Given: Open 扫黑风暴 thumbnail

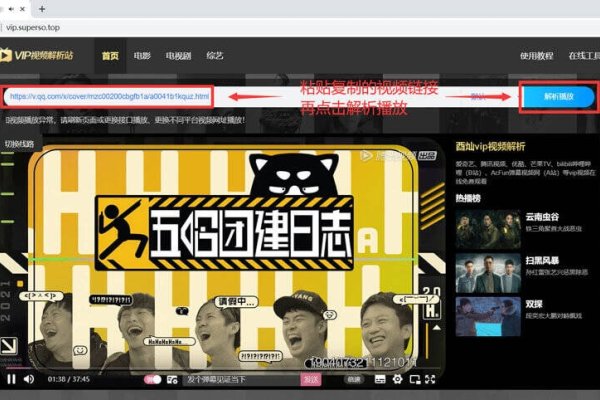Looking at the screenshot, I should (x=488, y=273).
